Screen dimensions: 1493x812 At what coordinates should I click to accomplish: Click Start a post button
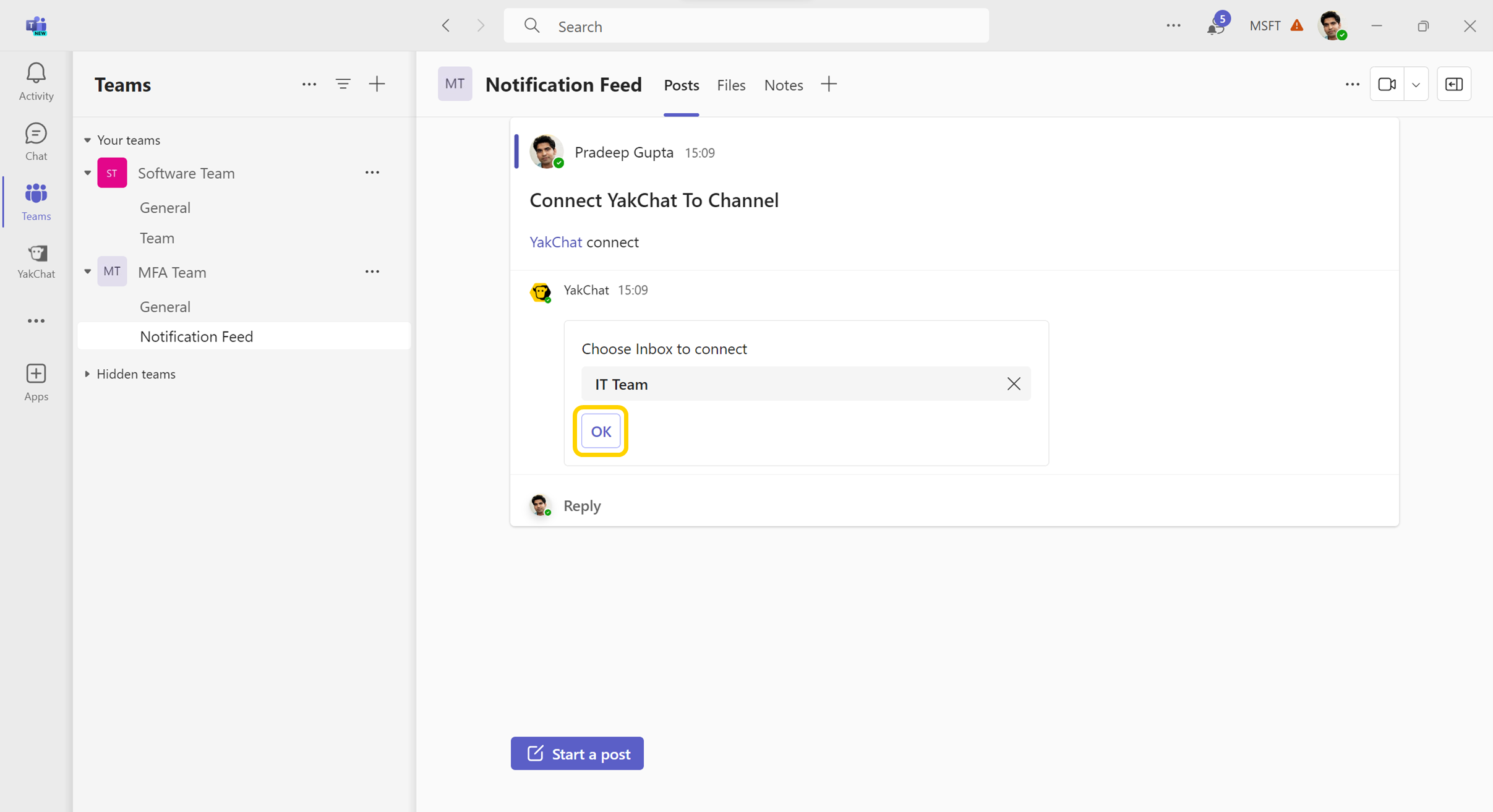click(577, 753)
